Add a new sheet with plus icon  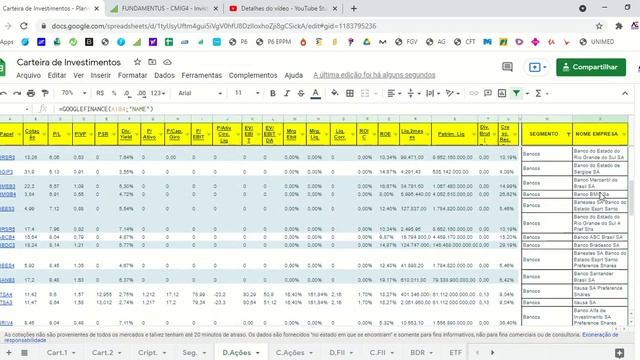(x=8, y=353)
